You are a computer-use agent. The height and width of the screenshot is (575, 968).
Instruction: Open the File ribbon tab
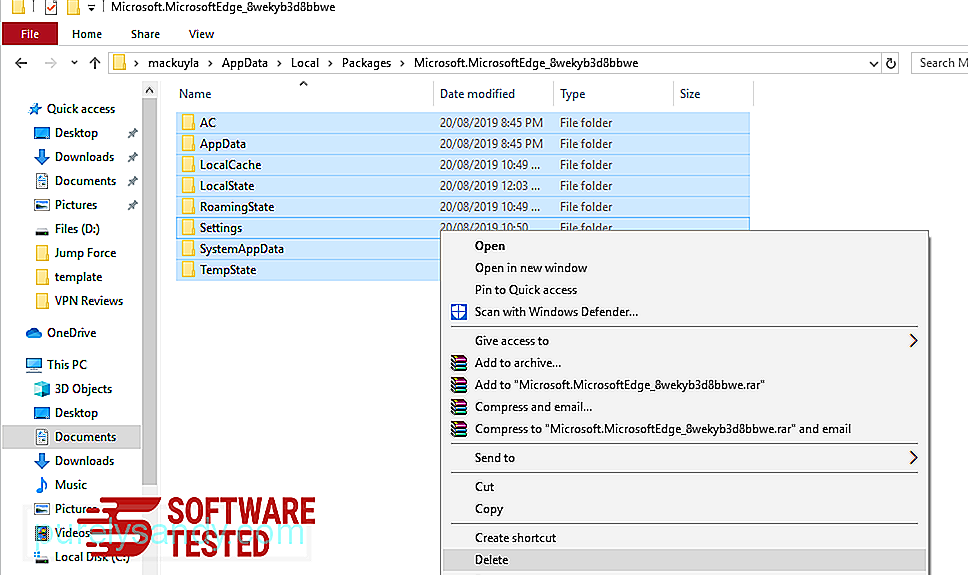pos(30,34)
